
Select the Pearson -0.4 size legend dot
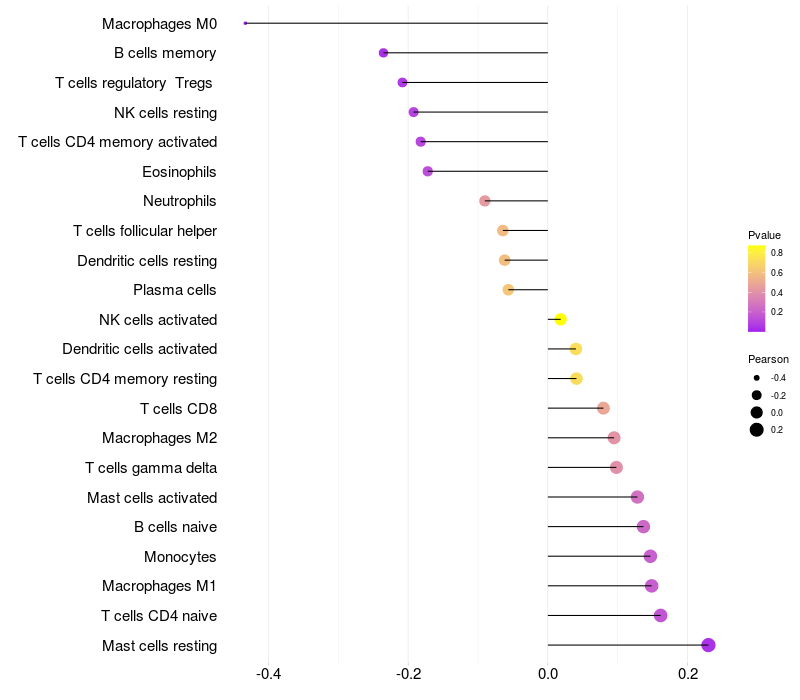(757, 378)
